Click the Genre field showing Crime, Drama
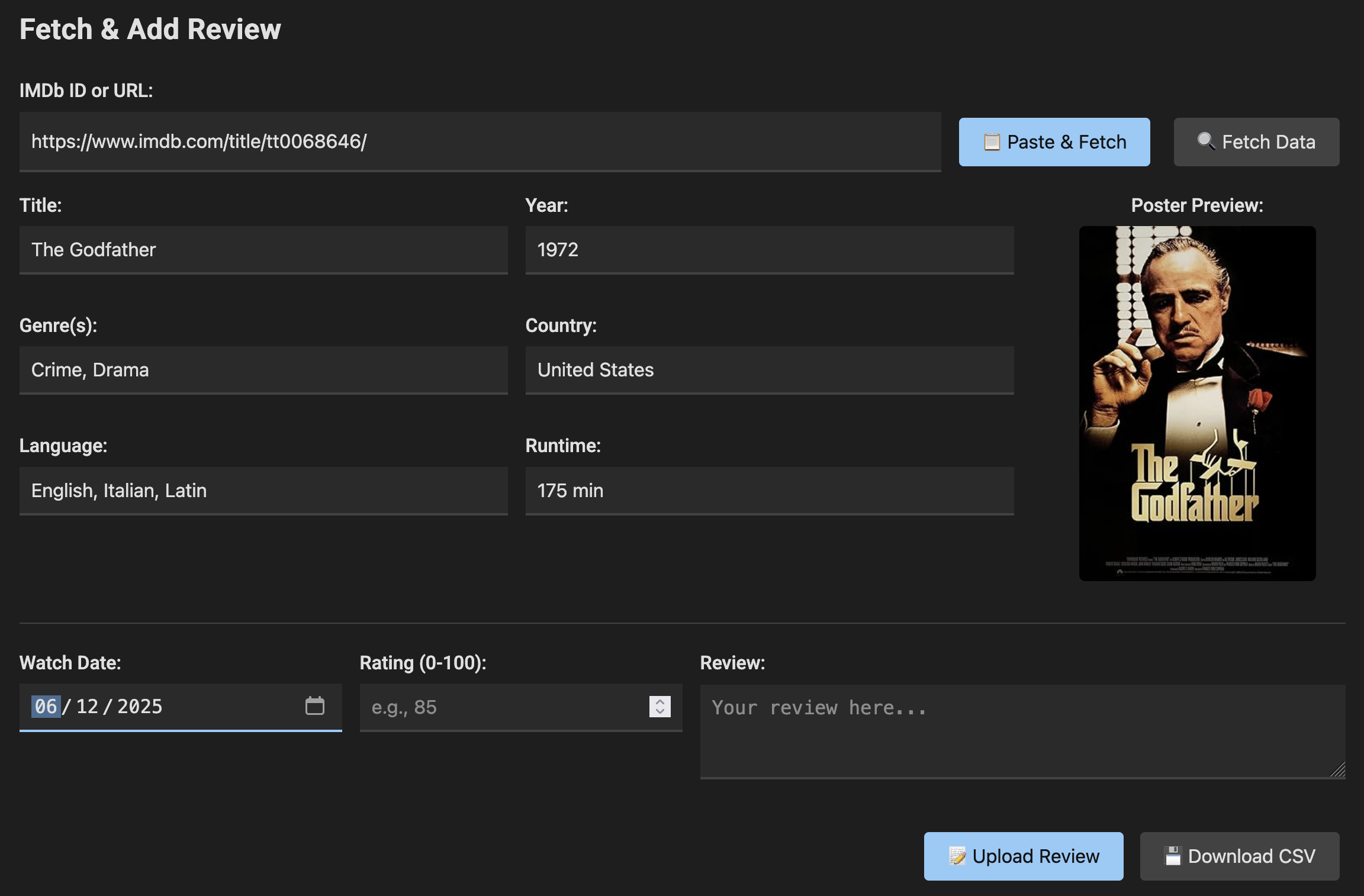 tap(263, 370)
